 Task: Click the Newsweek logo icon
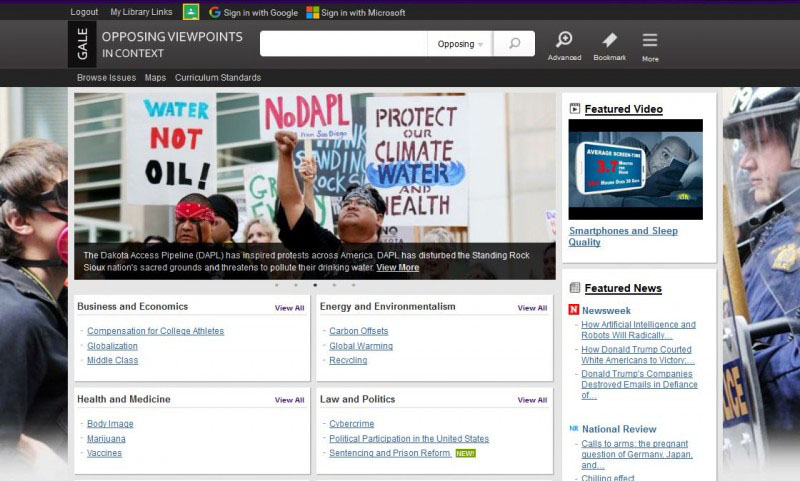point(573,310)
